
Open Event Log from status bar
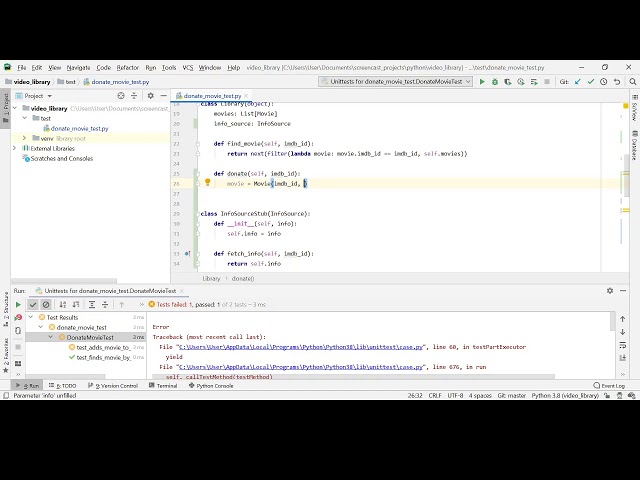[609, 385]
